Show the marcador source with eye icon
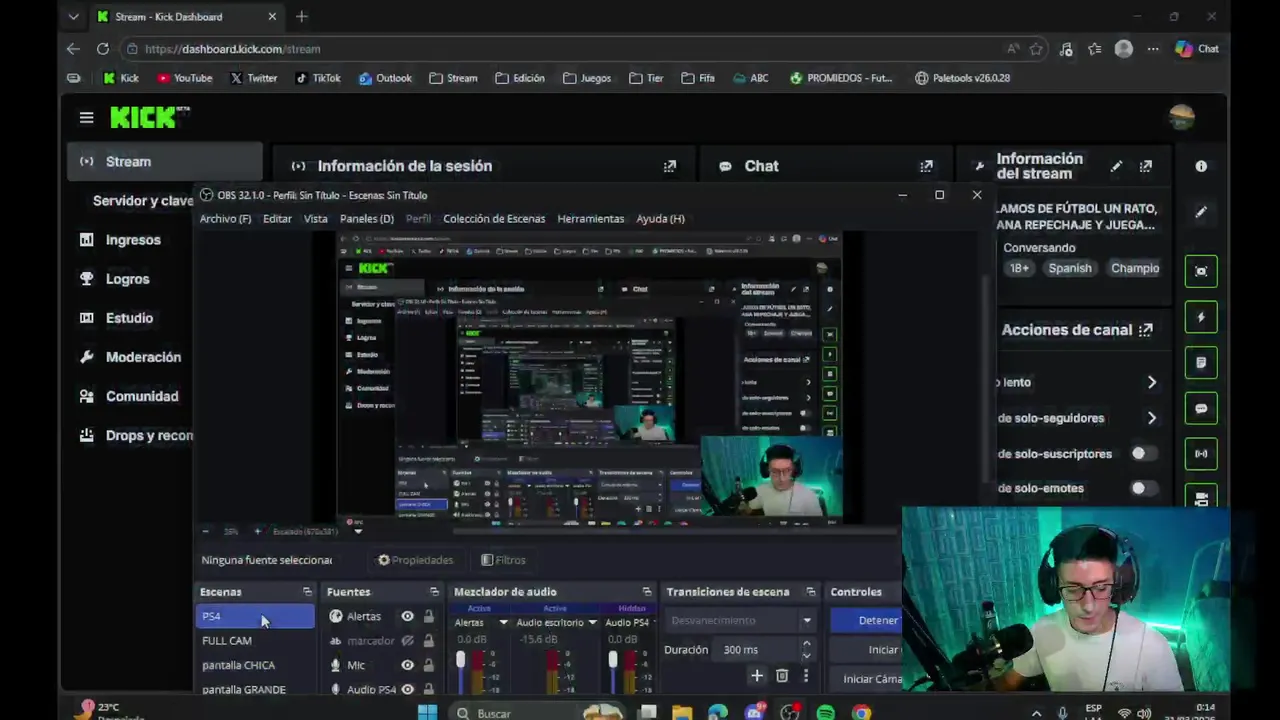This screenshot has width=1280, height=720. click(x=407, y=641)
